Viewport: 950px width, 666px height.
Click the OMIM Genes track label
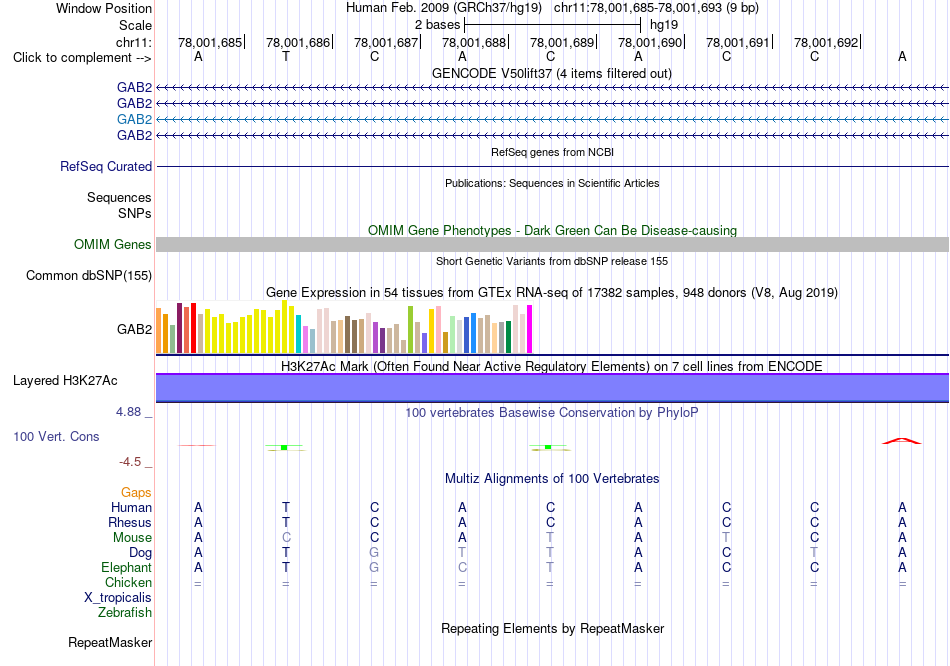(x=112, y=244)
